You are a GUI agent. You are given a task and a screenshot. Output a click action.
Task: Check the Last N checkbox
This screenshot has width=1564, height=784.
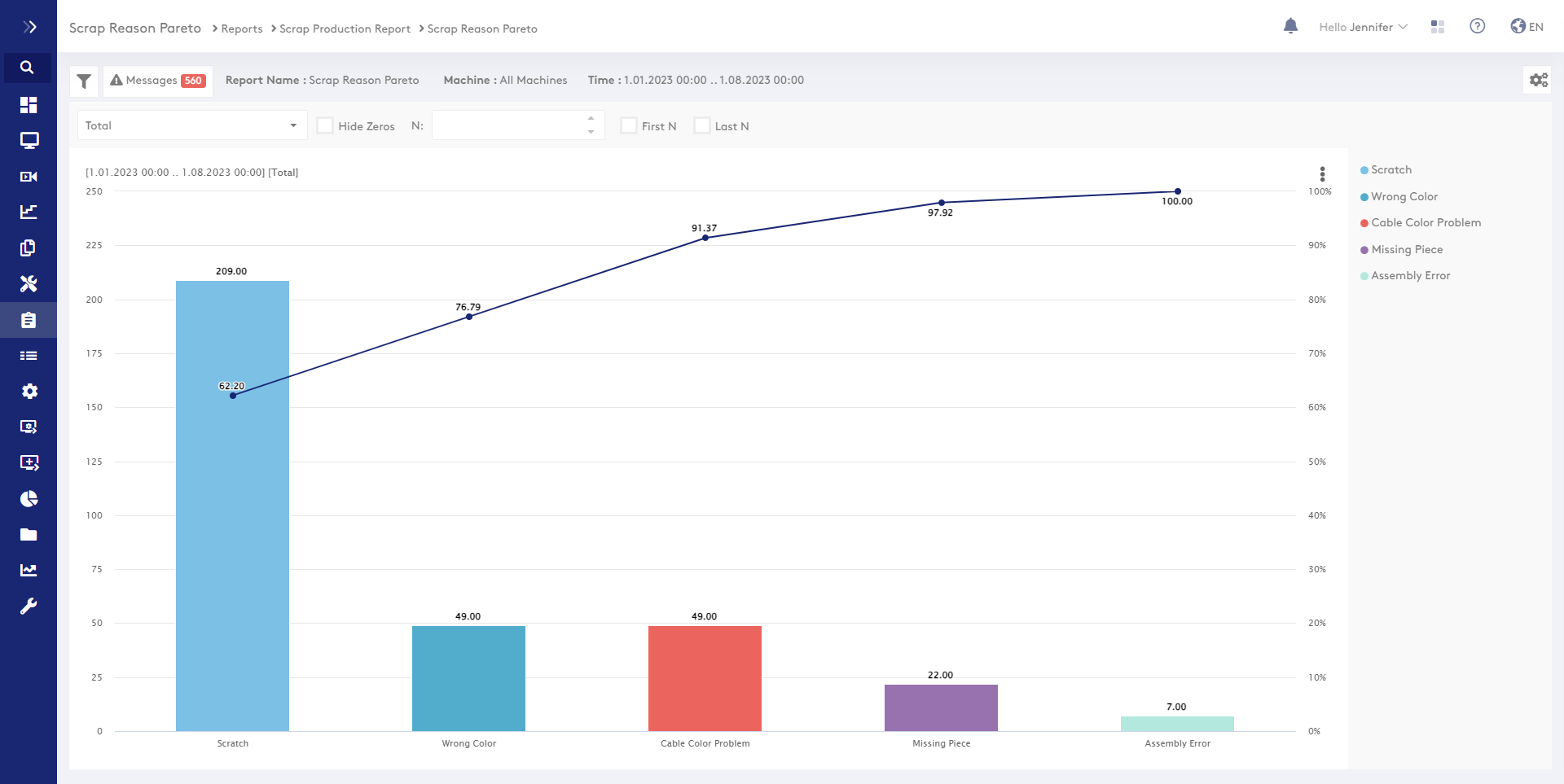click(701, 125)
